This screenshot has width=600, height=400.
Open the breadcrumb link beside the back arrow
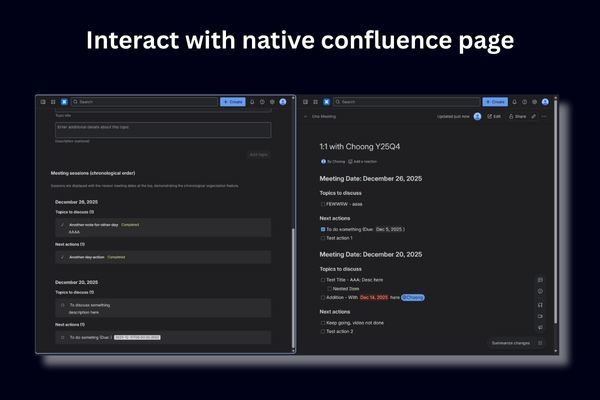click(324, 116)
